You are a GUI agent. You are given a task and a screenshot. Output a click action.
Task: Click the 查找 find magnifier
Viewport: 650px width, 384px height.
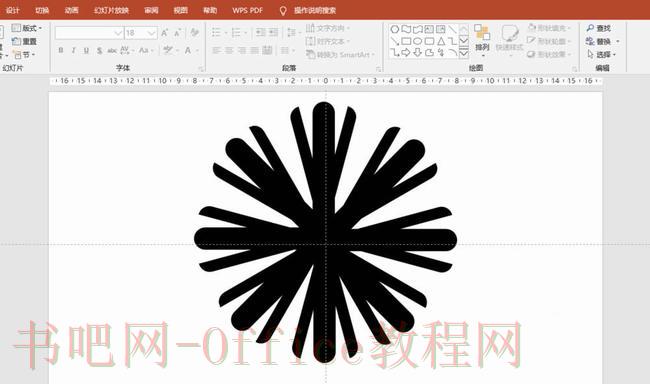pyautogui.click(x=599, y=28)
